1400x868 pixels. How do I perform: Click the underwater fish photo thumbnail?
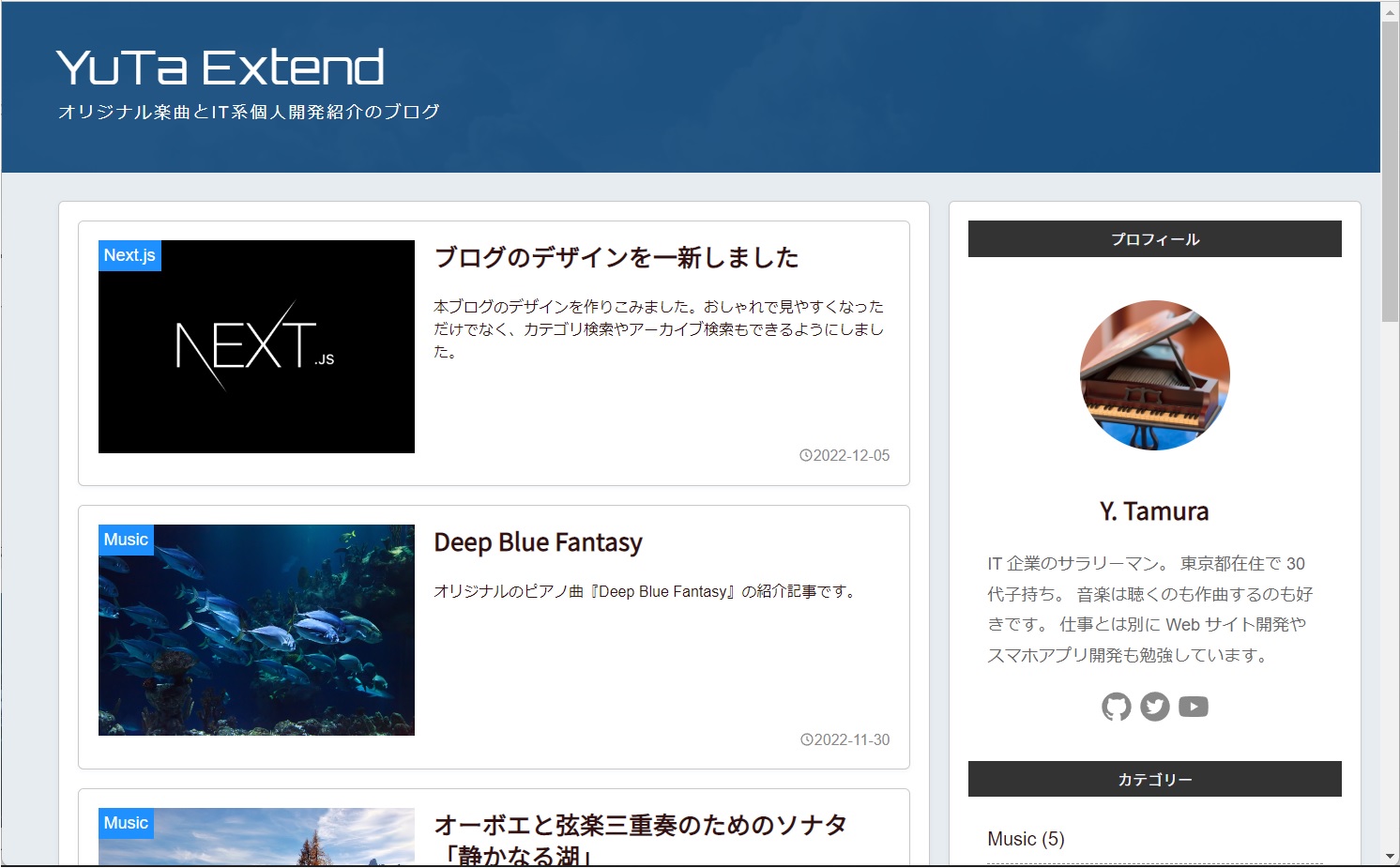[x=255, y=630]
